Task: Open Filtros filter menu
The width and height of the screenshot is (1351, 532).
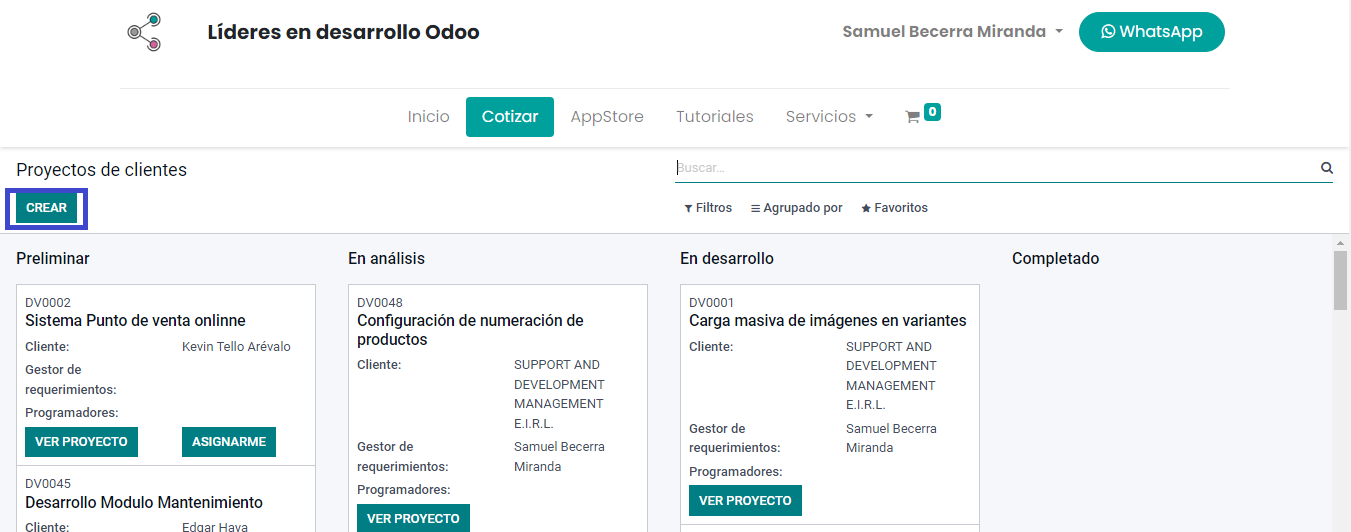Action: tap(708, 208)
